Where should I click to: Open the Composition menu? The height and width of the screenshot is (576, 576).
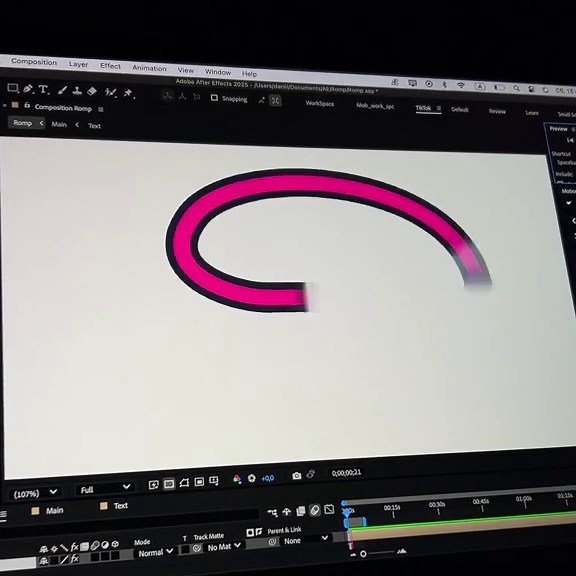[34, 61]
